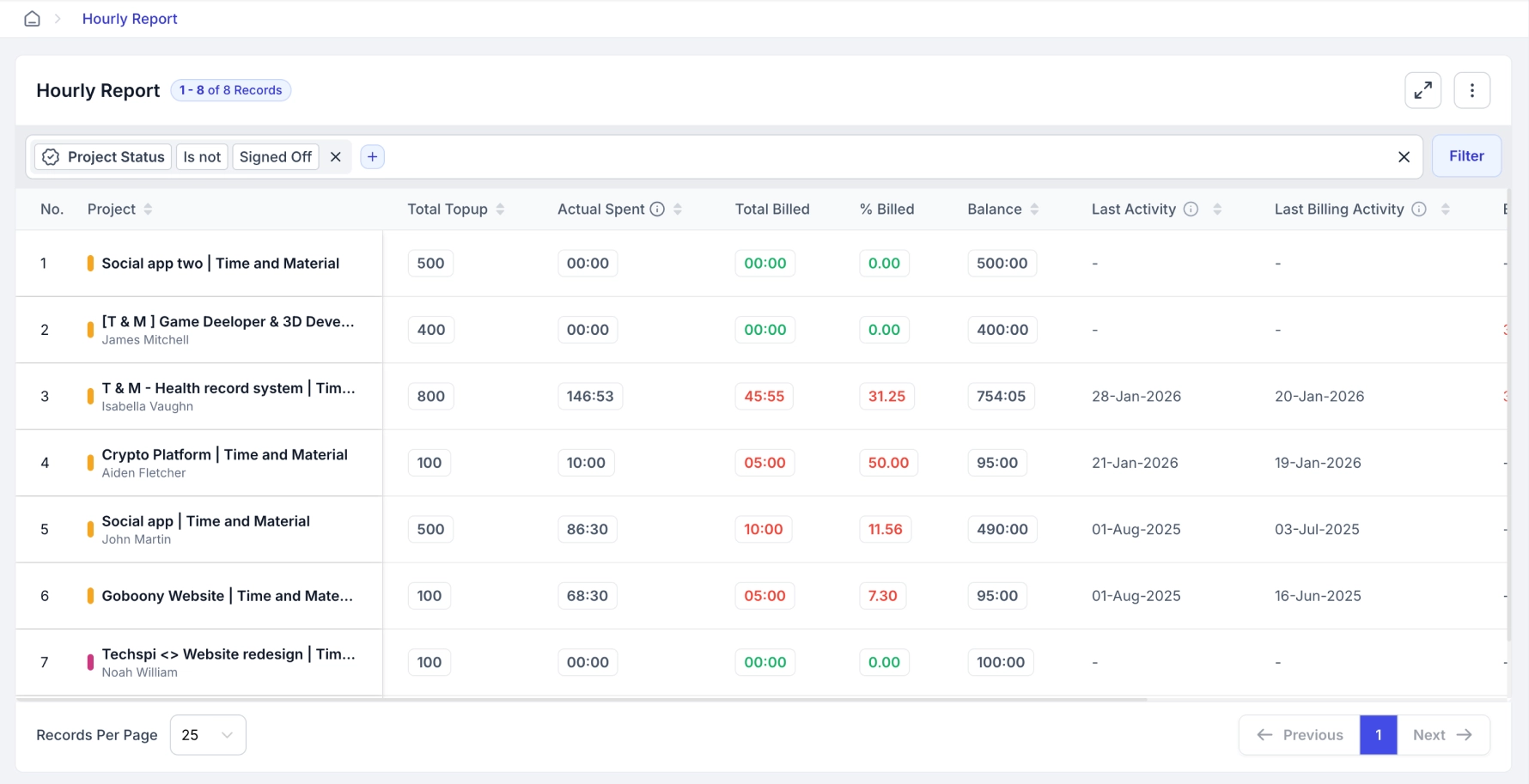
Task: Click the orange status bar beside Crypto Platform
Action: [x=90, y=463]
